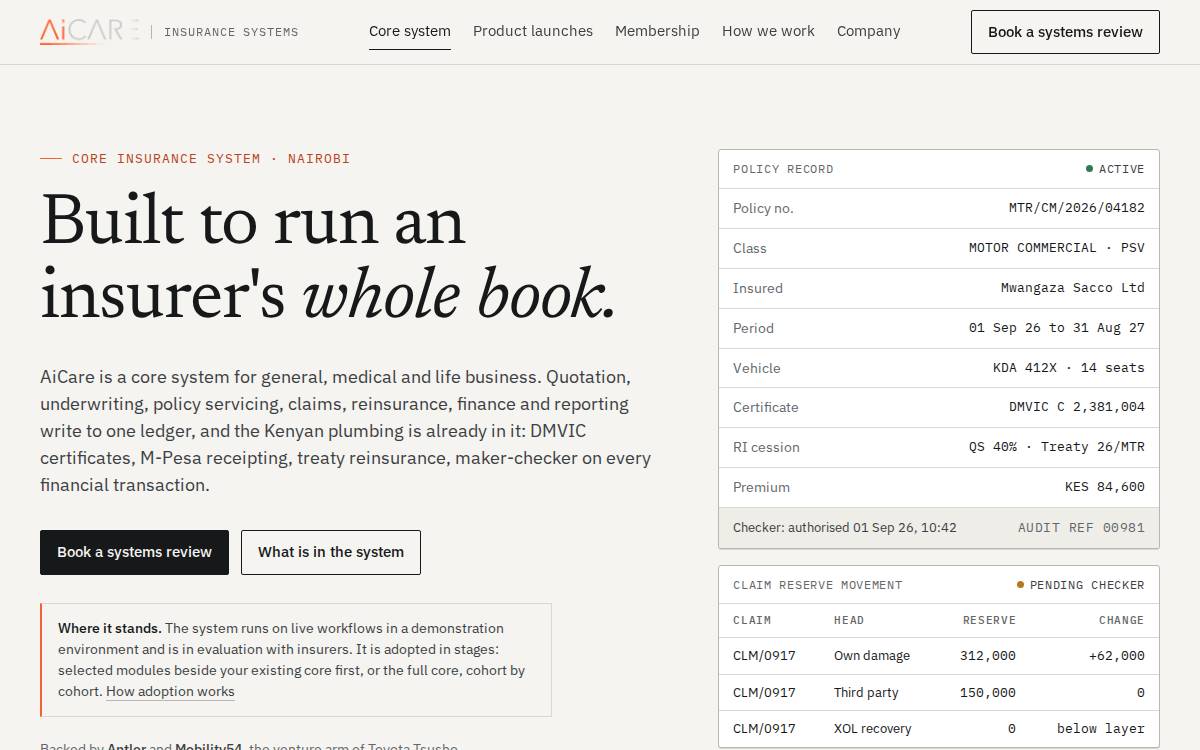The image size is (1200, 750).
Task: Click dark Book a systems review button
Action: [134, 552]
